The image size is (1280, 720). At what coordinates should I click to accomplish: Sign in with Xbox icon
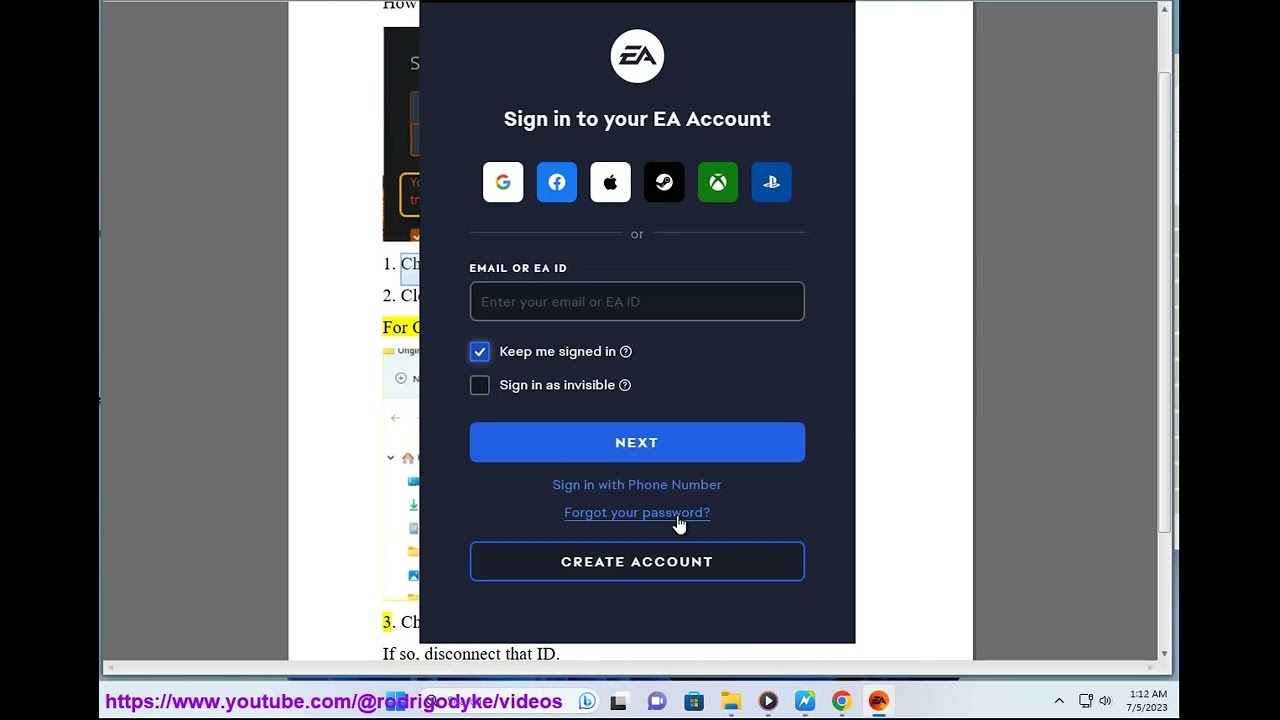718,182
